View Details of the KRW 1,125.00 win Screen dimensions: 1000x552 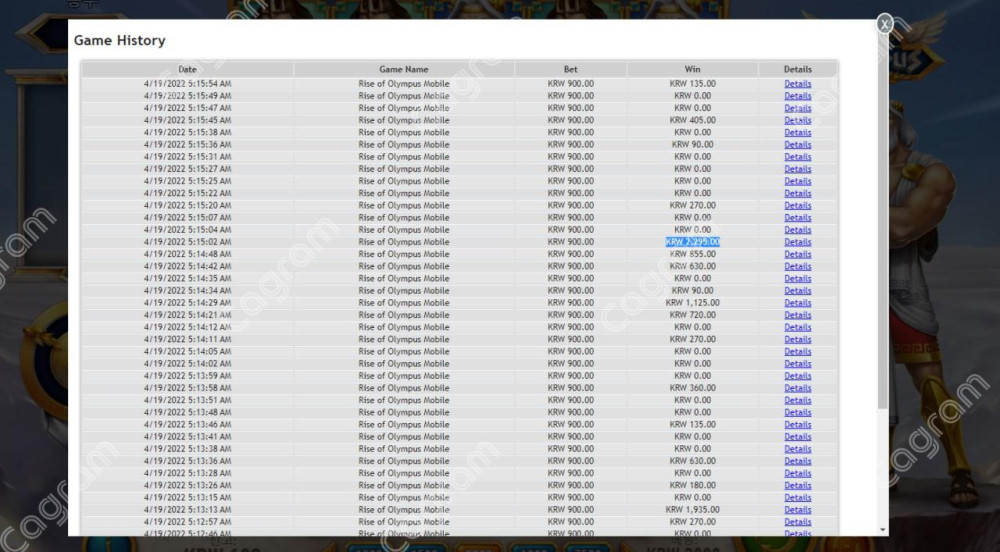797,303
